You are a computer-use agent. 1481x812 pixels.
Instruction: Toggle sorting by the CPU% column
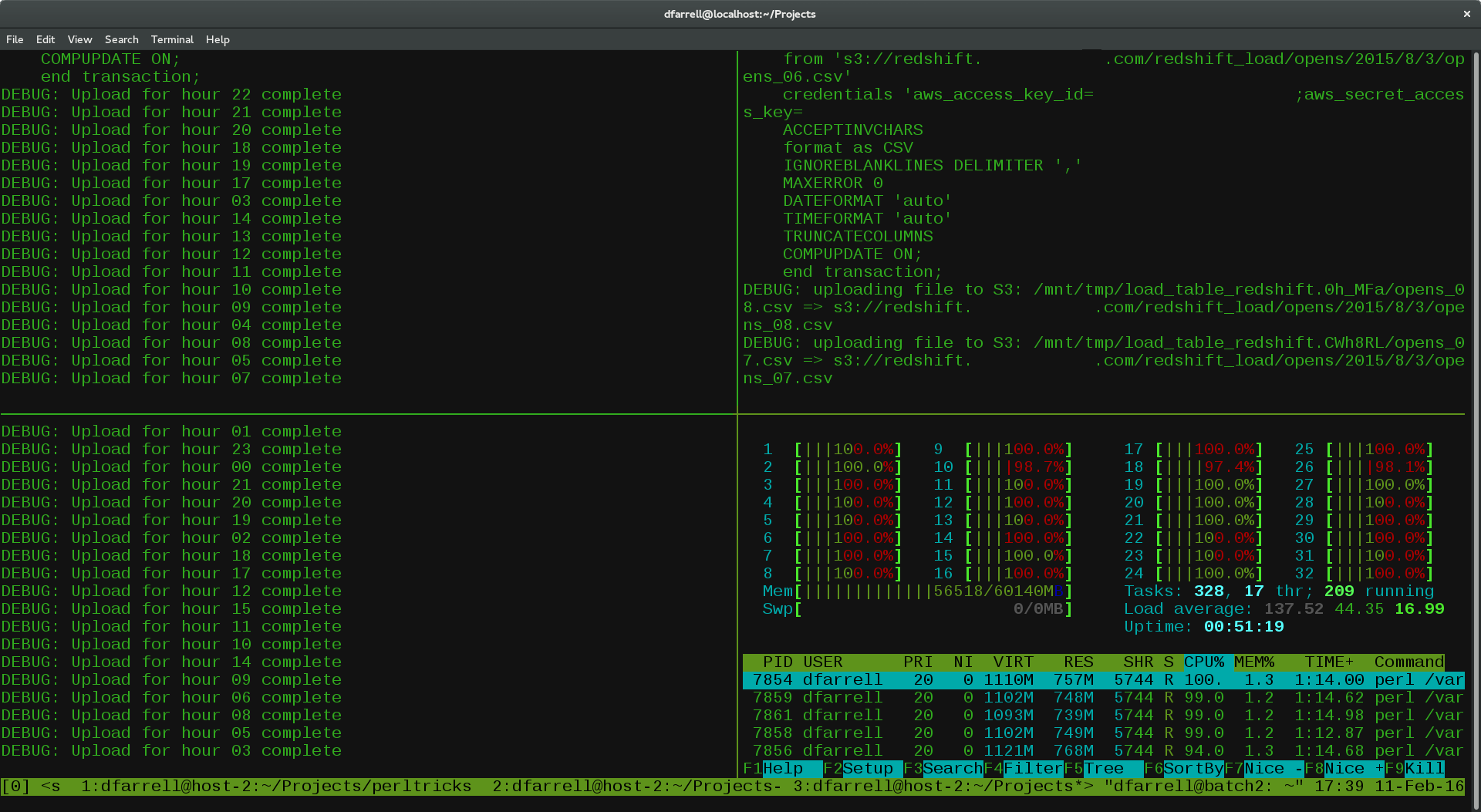(1203, 662)
